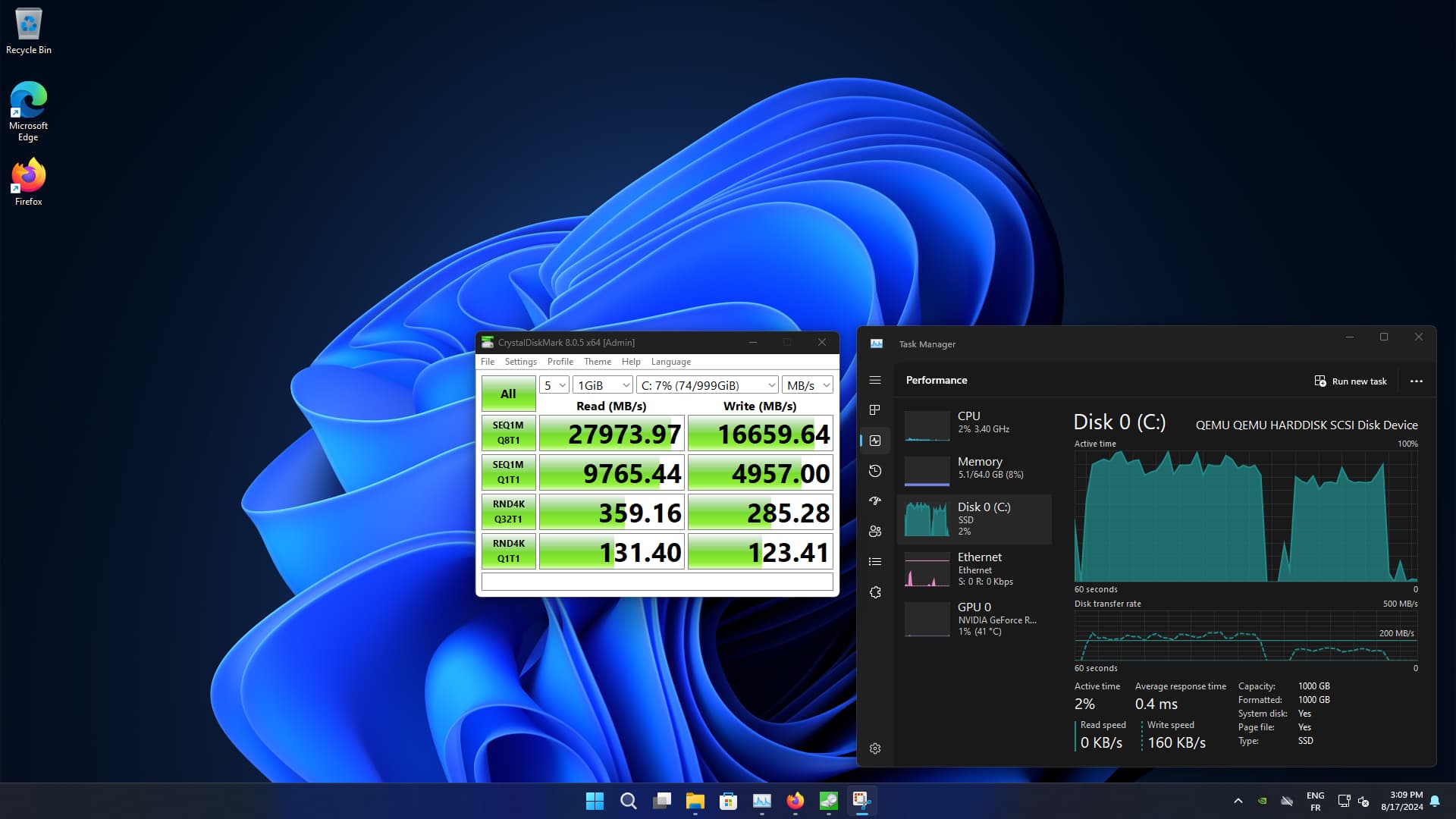Open the Performance page icon in Task Manager

(875, 441)
